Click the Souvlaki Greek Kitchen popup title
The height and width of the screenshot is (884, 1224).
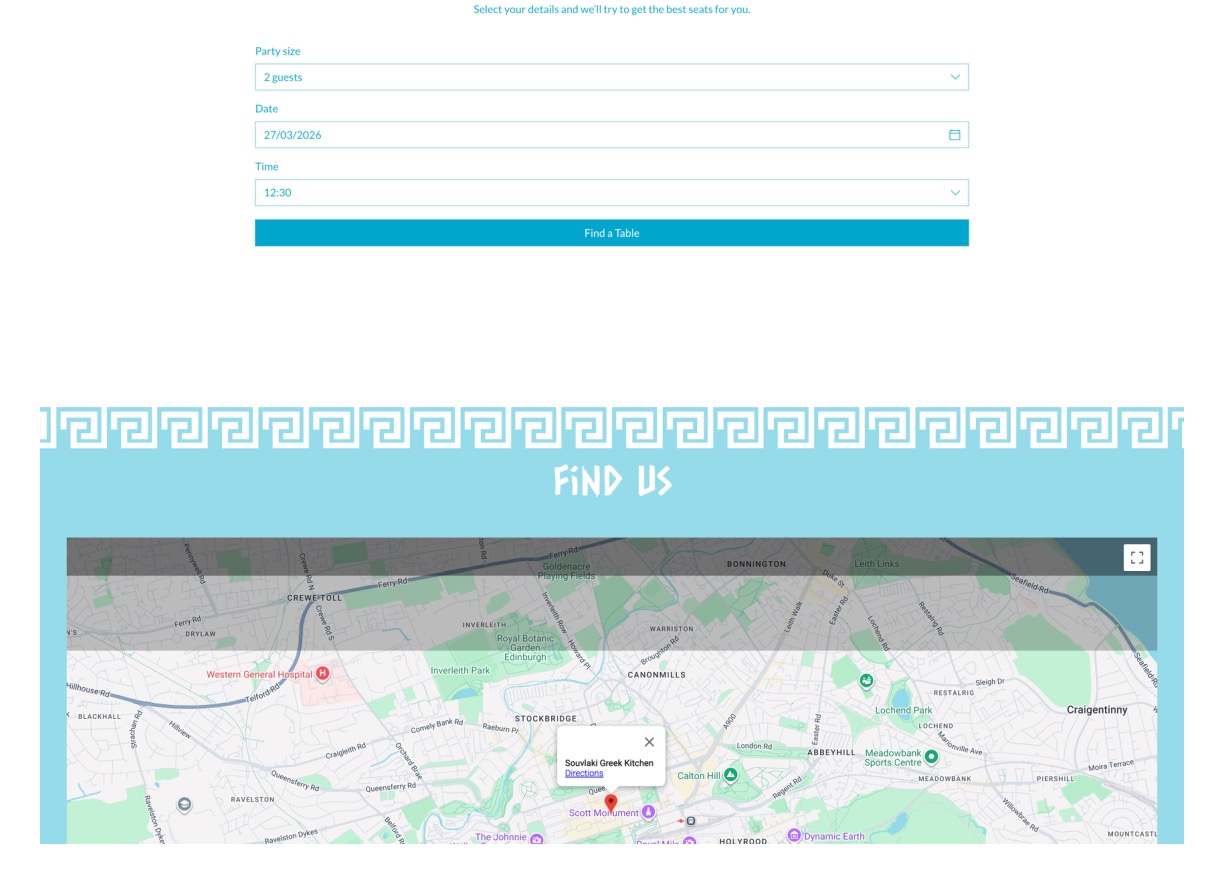pyautogui.click(x=609, y=763)
